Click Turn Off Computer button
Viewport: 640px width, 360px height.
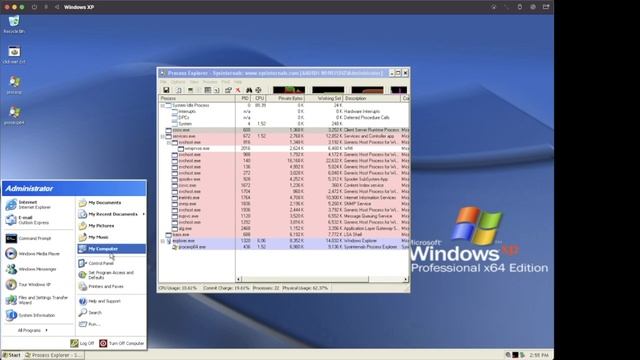122,343
